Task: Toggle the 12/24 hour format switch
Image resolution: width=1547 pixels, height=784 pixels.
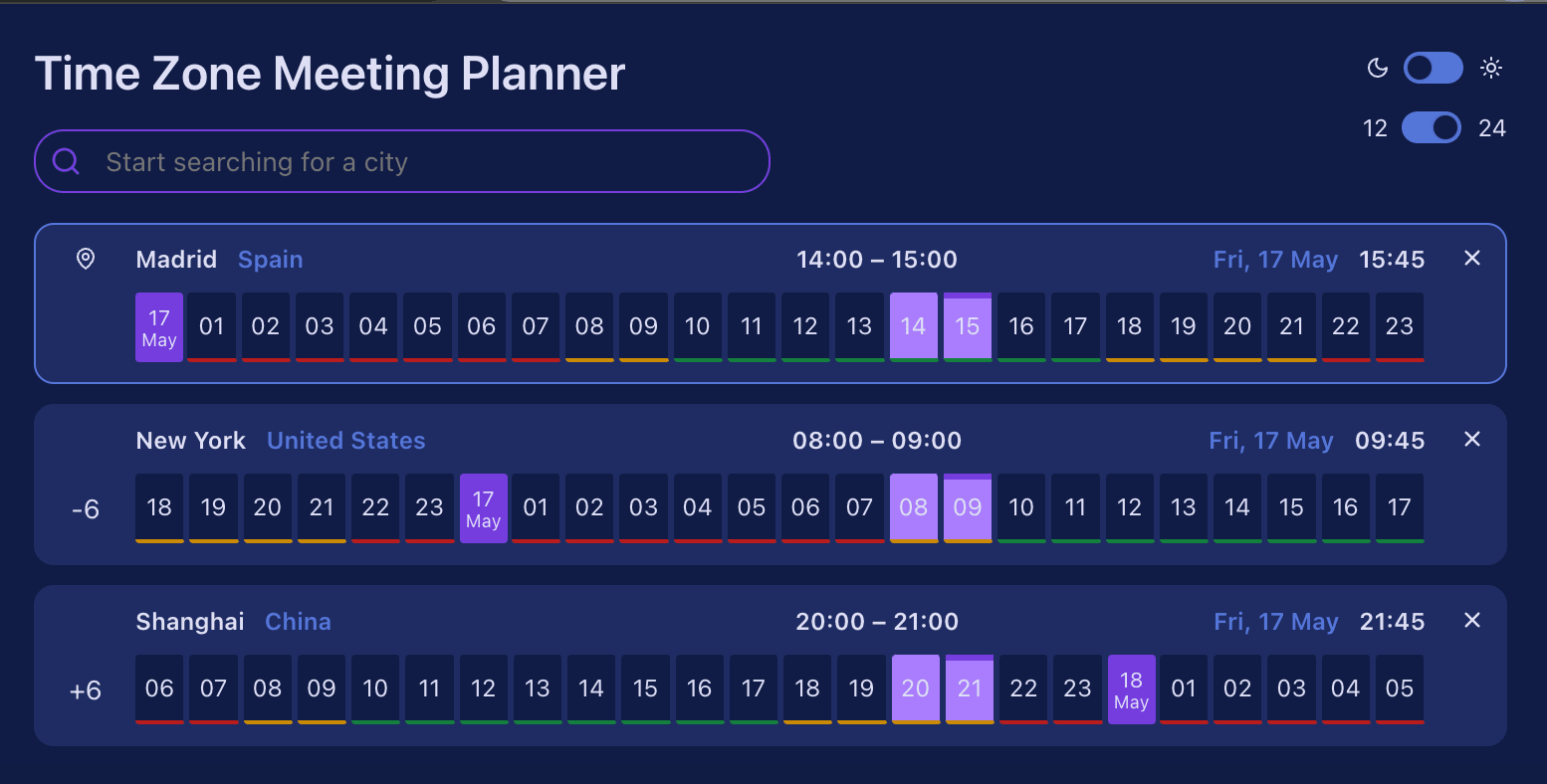Action: (x=1432, y=127)
